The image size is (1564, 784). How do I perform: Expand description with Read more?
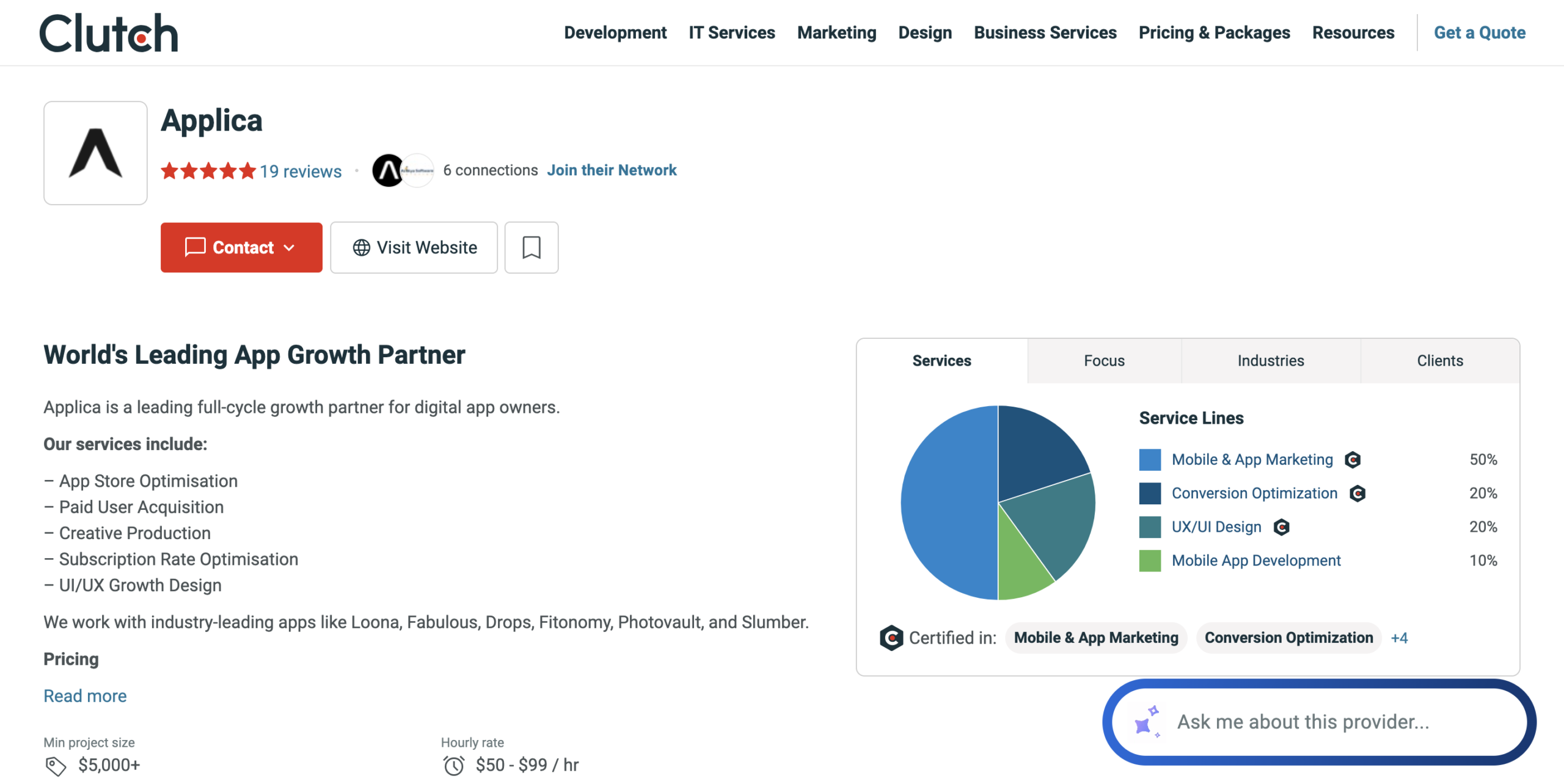coord(85,695)
